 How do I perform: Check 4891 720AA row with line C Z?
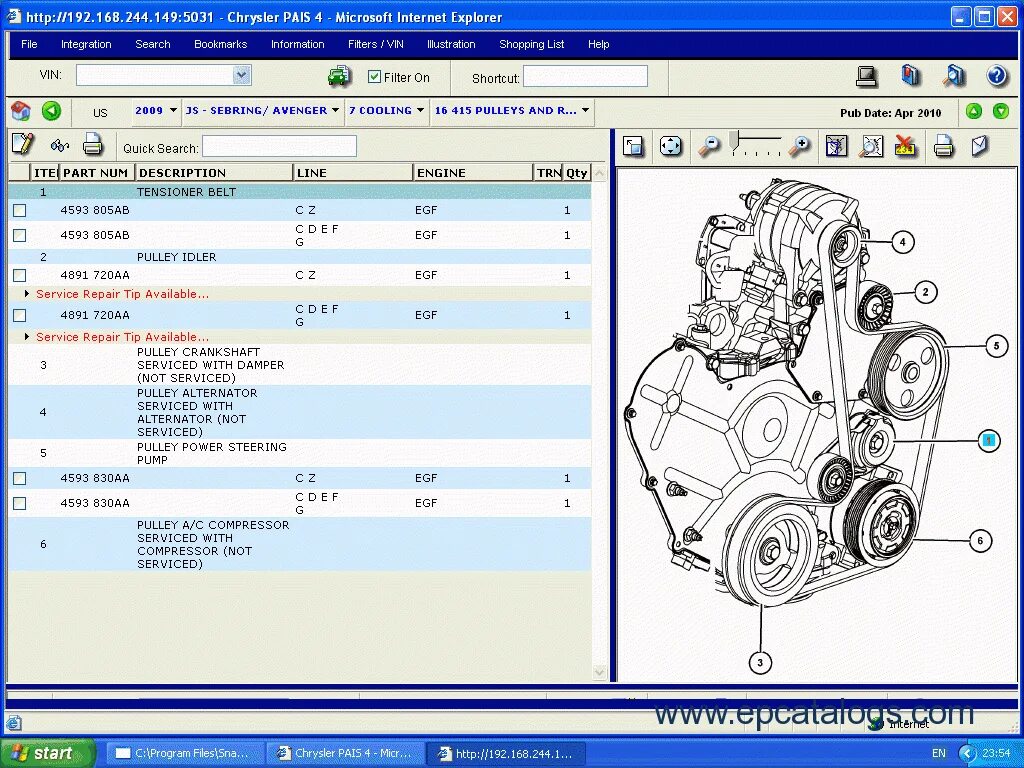click(20, 276)
